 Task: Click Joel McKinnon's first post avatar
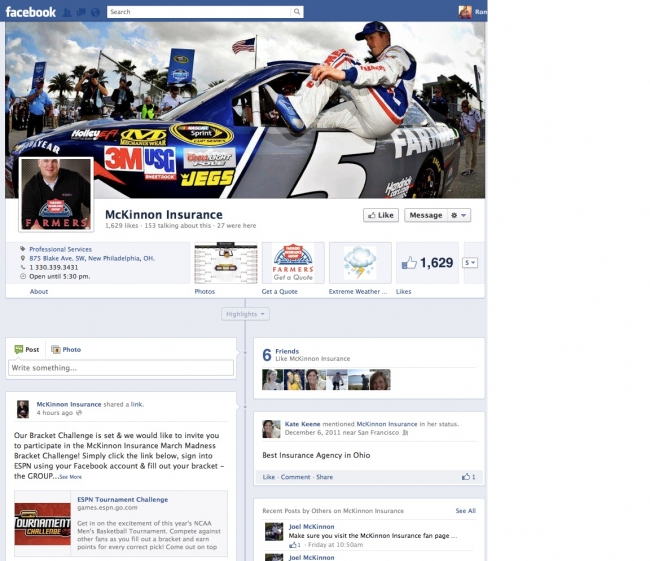tap(274, 532)
